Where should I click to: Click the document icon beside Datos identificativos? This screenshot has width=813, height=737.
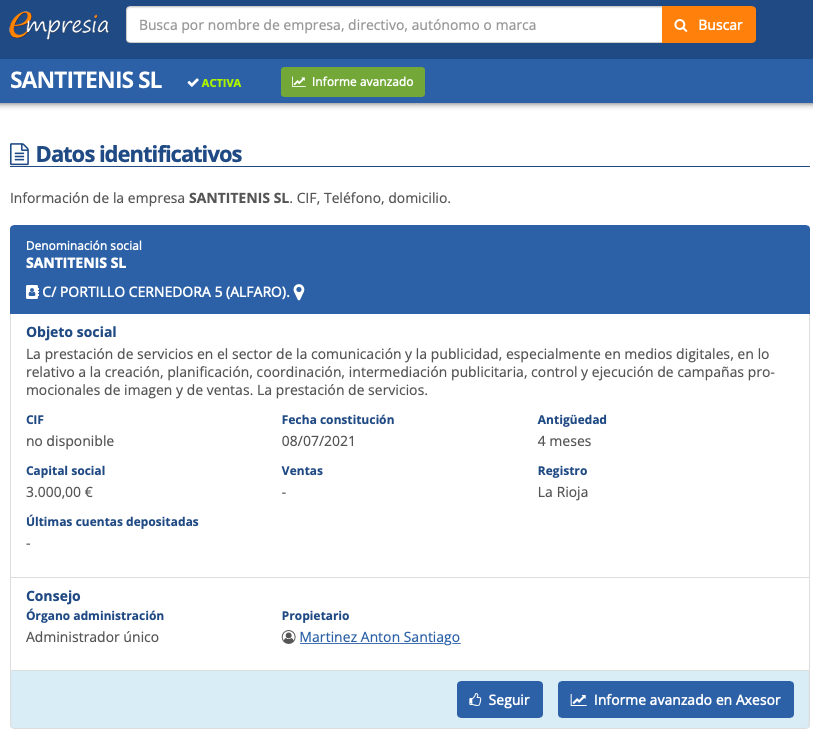click(20, 155)
